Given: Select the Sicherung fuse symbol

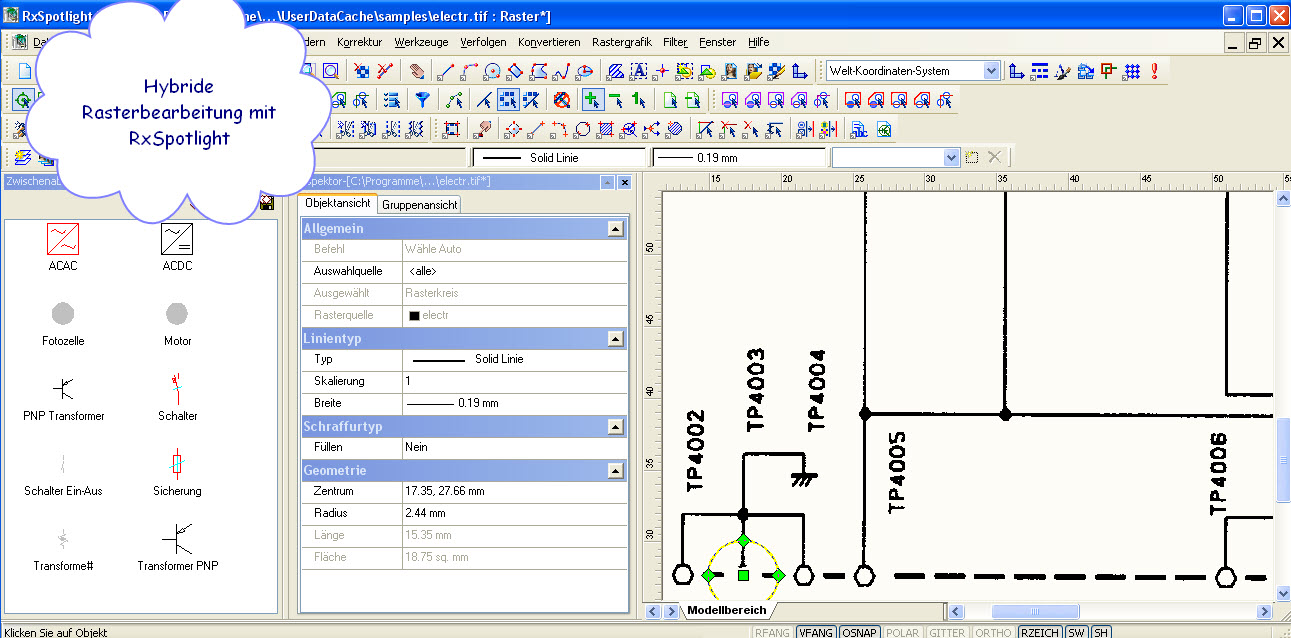Looking at the screenshot, I should tap(177, 465).
